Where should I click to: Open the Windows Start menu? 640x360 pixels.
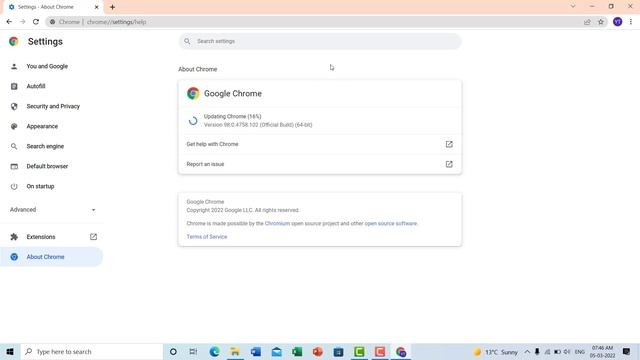click(10, 351)
